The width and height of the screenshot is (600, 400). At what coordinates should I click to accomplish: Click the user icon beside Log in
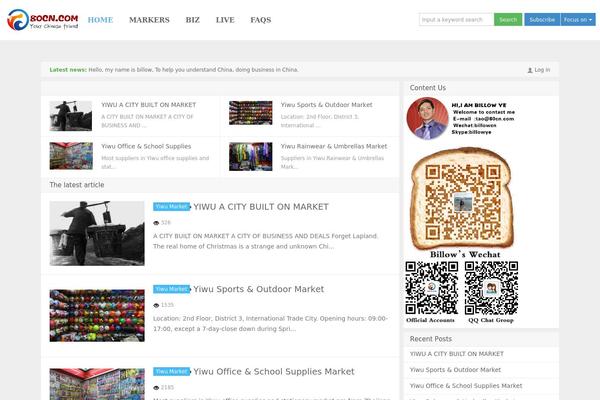530,70
